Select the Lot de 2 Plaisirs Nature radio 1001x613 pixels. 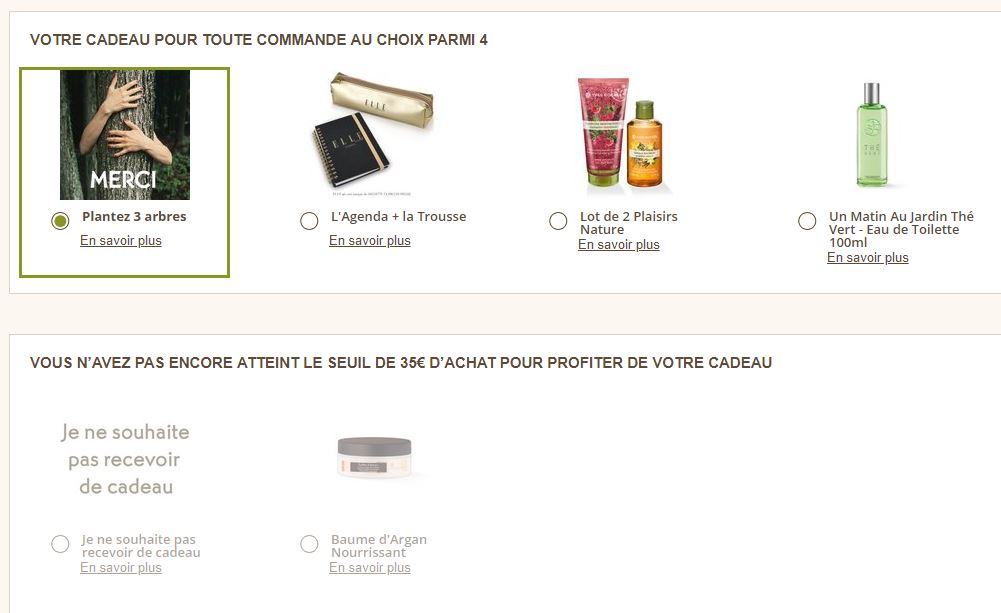coord(558,221)
